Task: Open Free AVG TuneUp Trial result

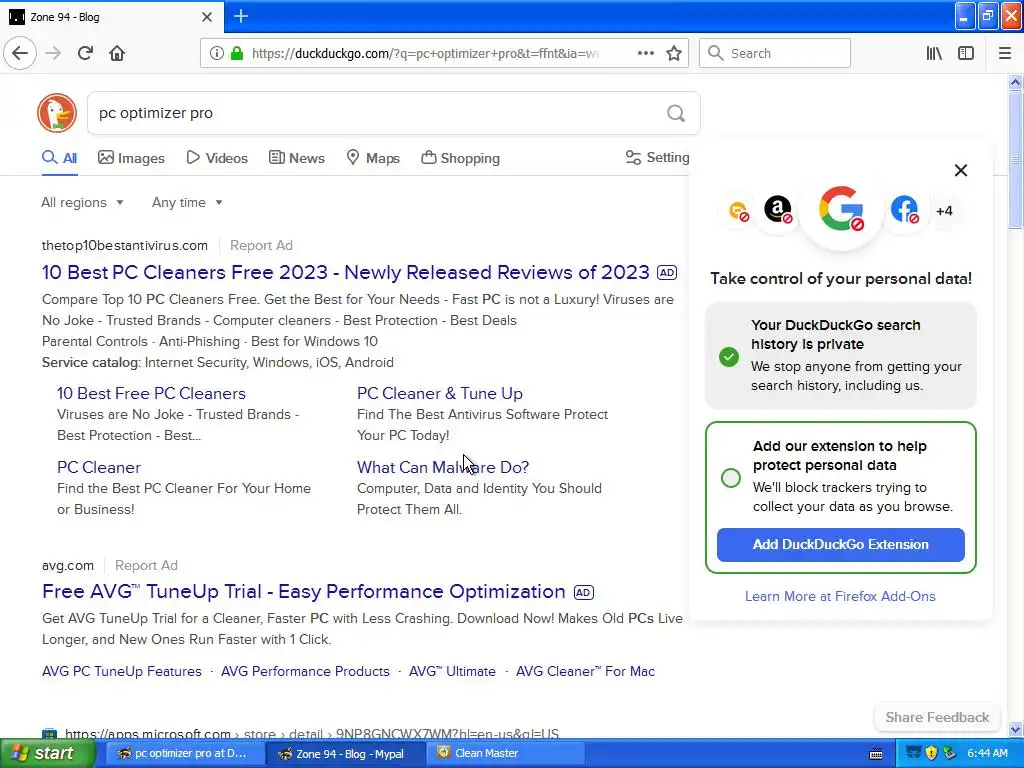Action: (x=304, y=592)
